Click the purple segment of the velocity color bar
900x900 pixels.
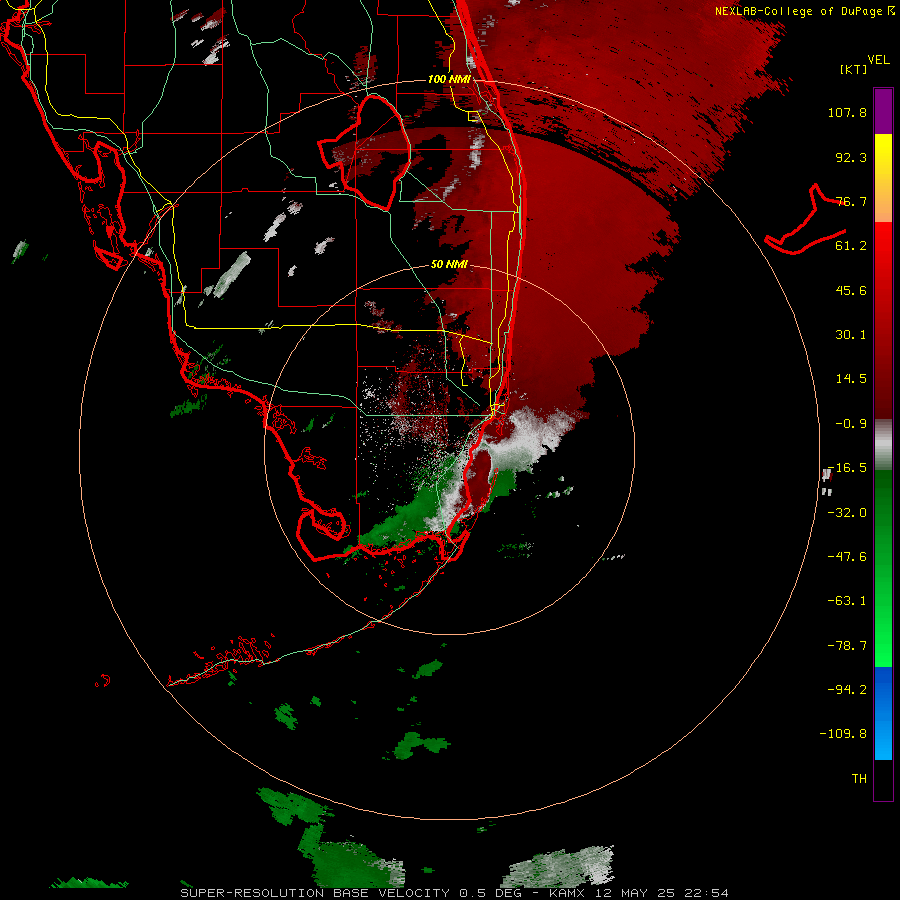click(883, 112)
